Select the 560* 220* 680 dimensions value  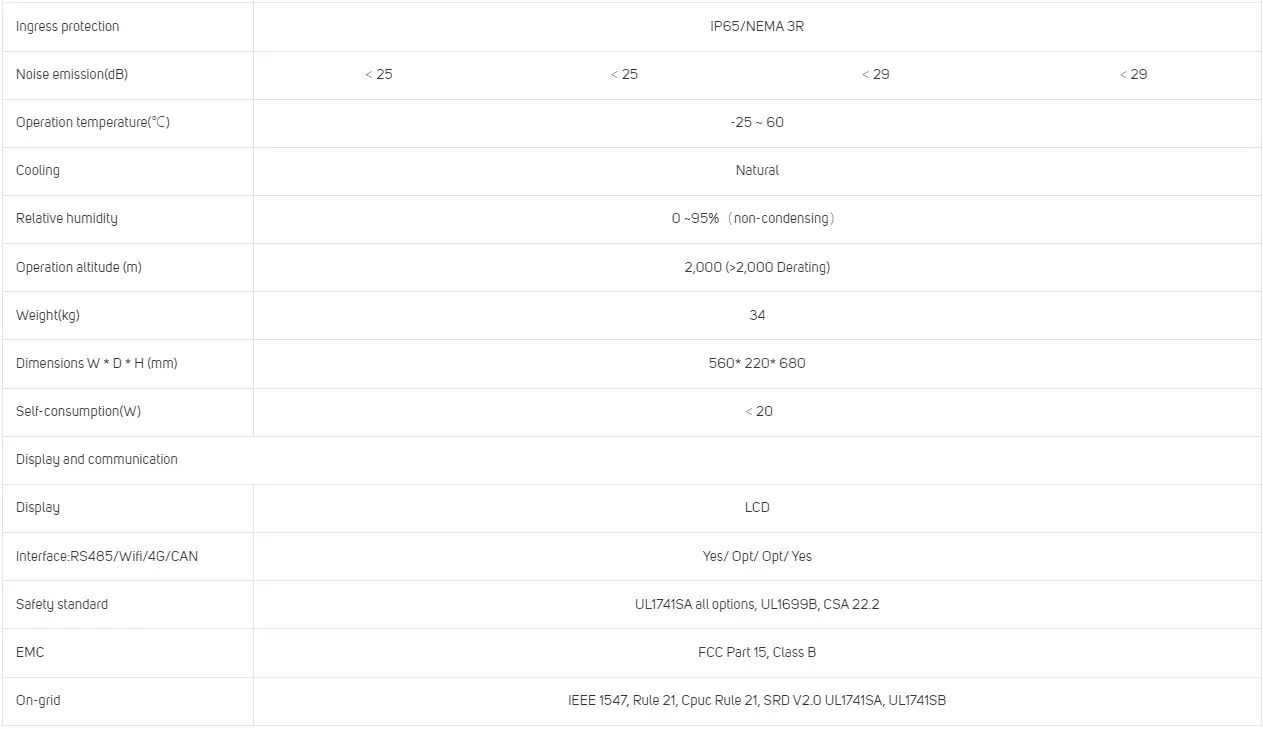(756, 364)
